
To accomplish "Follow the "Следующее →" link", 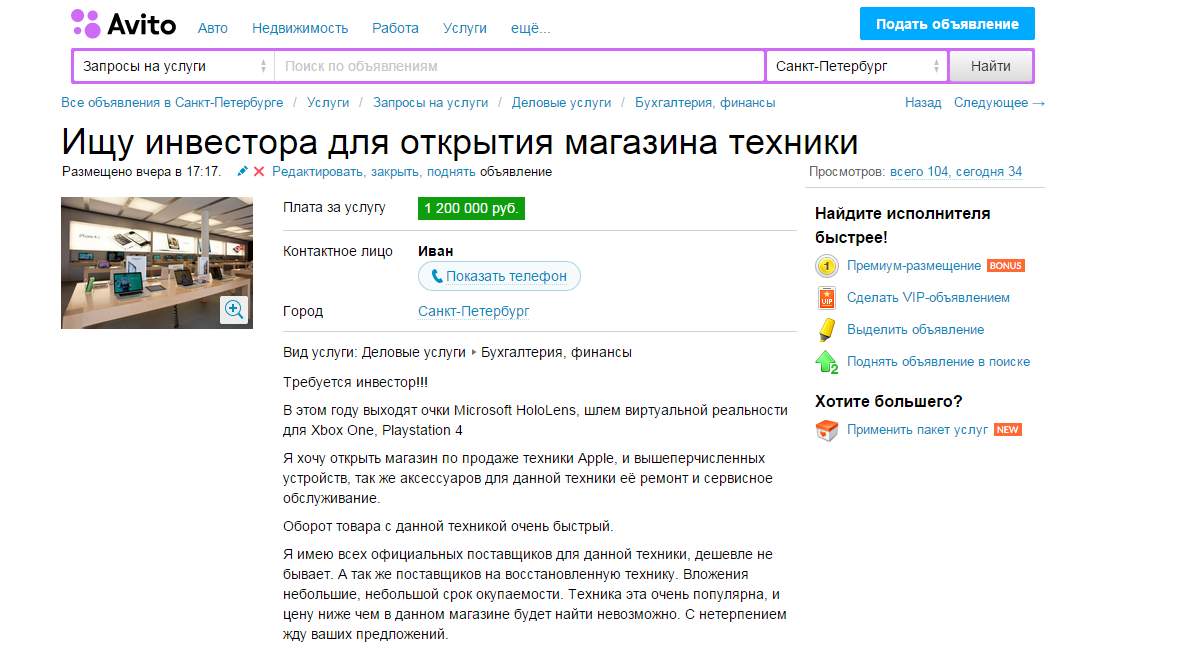I will coord(999,102).
